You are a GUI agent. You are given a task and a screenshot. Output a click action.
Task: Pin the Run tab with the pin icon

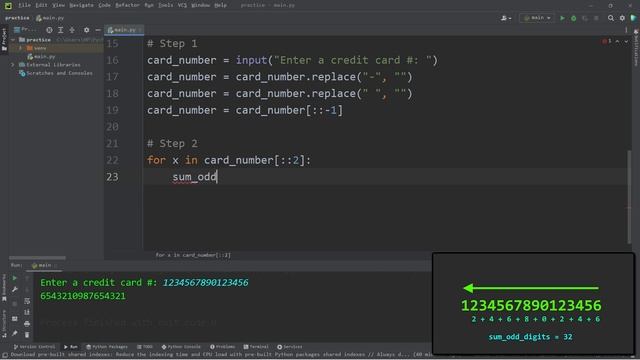(15, 333)
